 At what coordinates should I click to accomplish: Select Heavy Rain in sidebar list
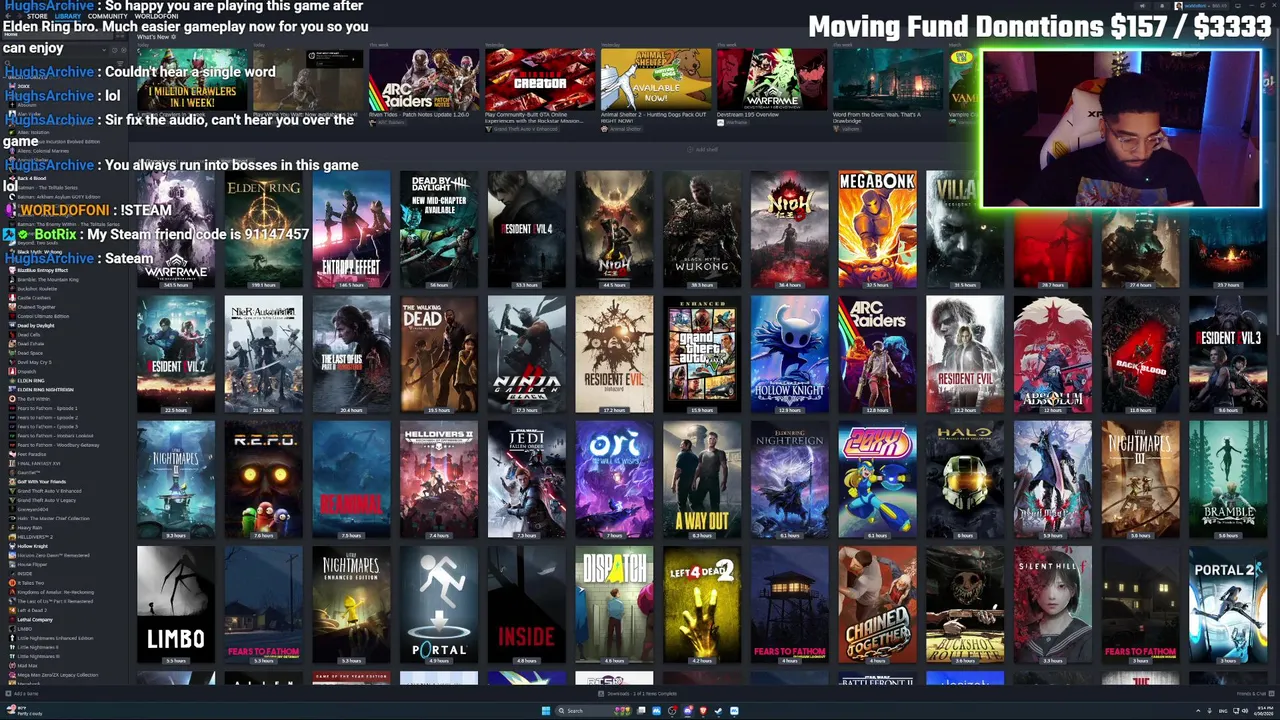(x=28, y=528)
